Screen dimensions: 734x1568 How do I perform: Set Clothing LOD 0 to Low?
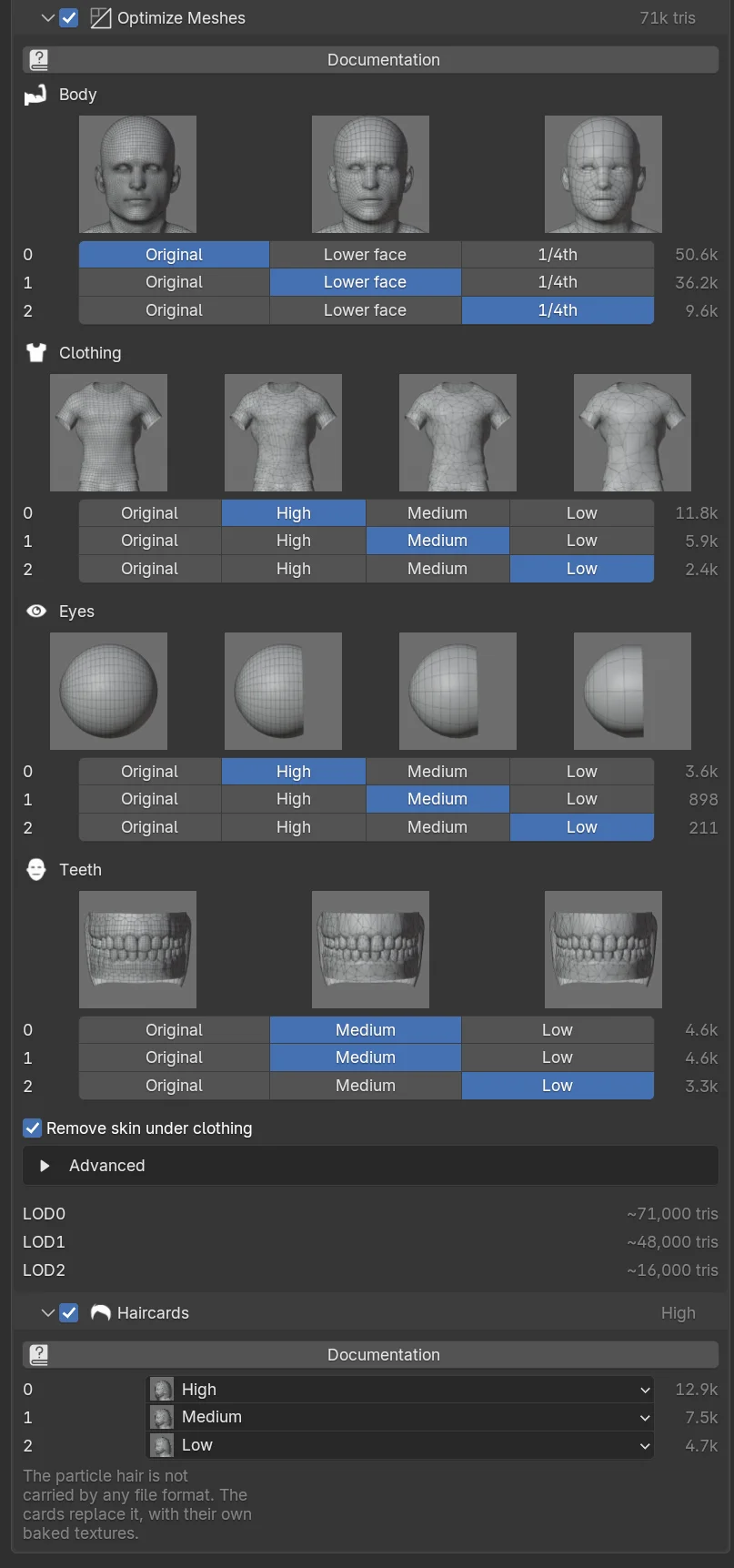point(582,513)
